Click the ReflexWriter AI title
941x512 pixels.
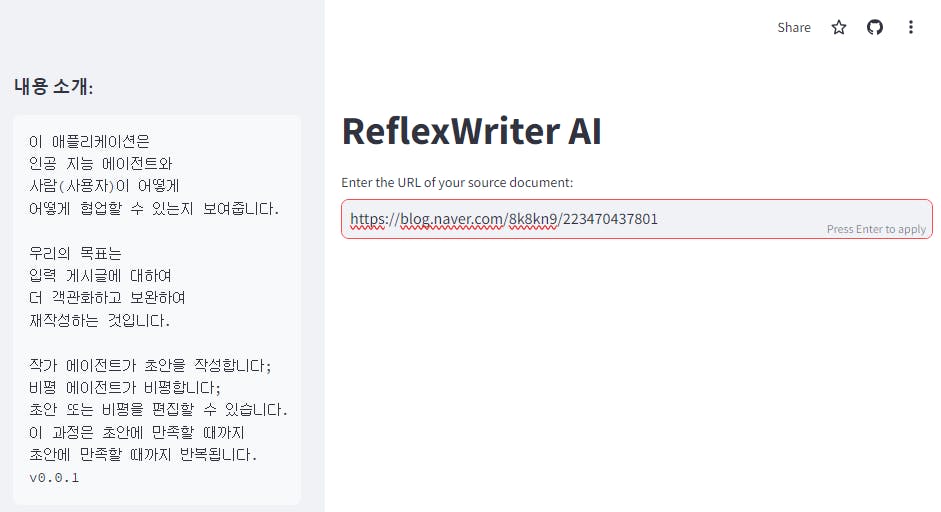[x=471, y=131]
